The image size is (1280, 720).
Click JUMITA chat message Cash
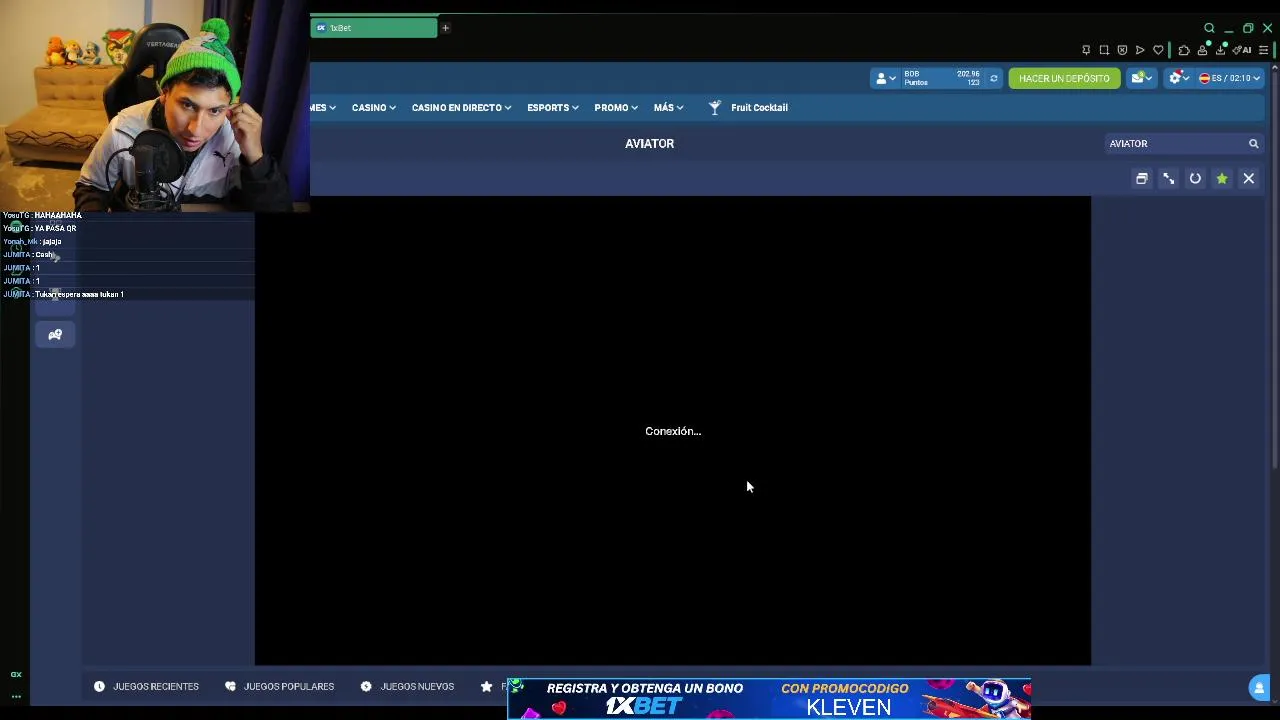coord(45,254)
